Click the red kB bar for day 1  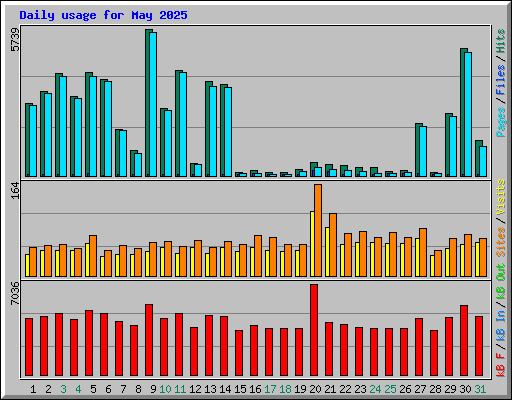click(29, 347)
